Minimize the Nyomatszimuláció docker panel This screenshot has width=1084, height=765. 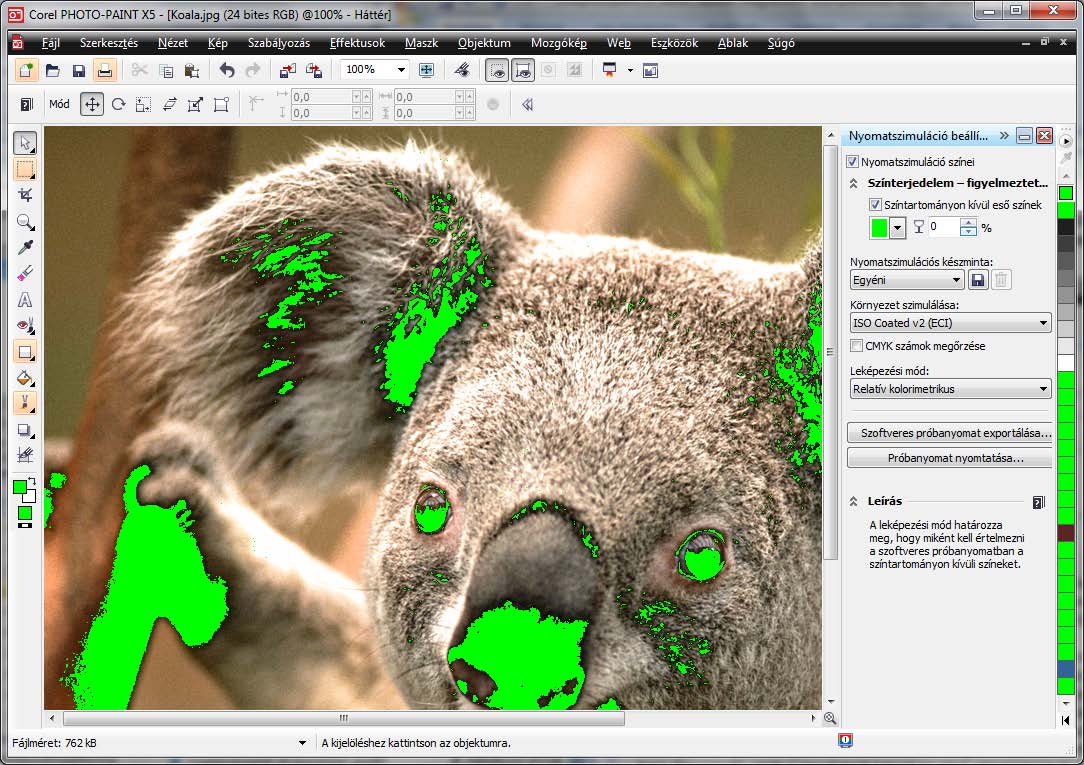[1025, 136]
